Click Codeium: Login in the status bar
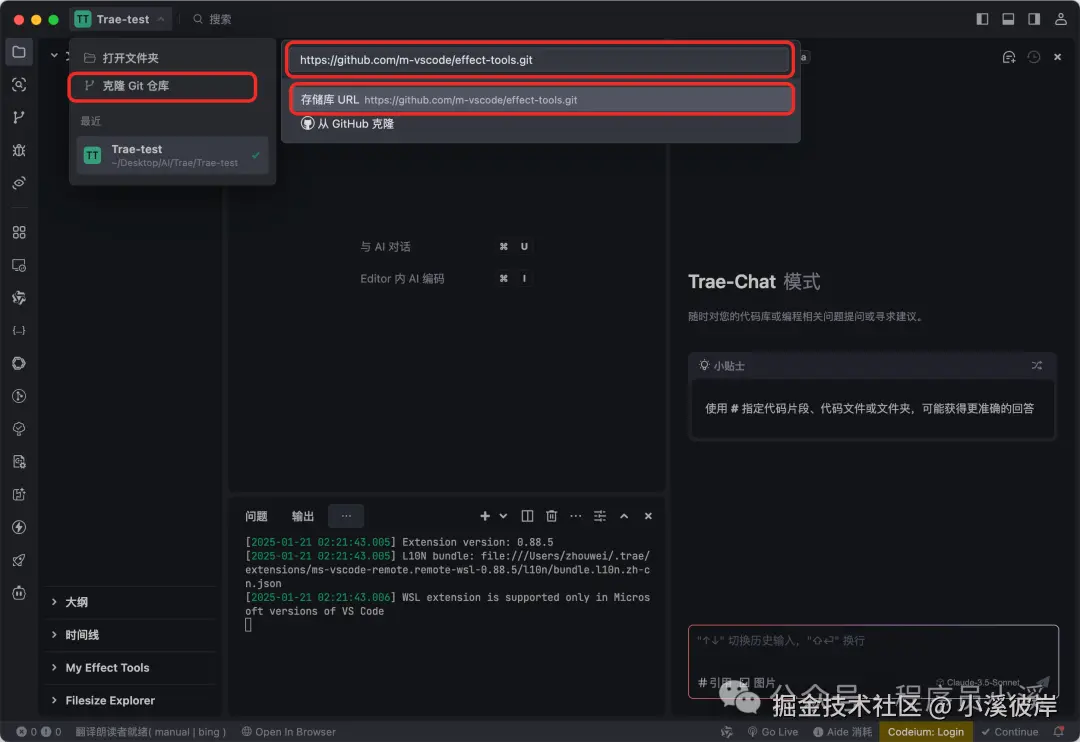This screenshot has width=1080, height=742. click(926, 732)
